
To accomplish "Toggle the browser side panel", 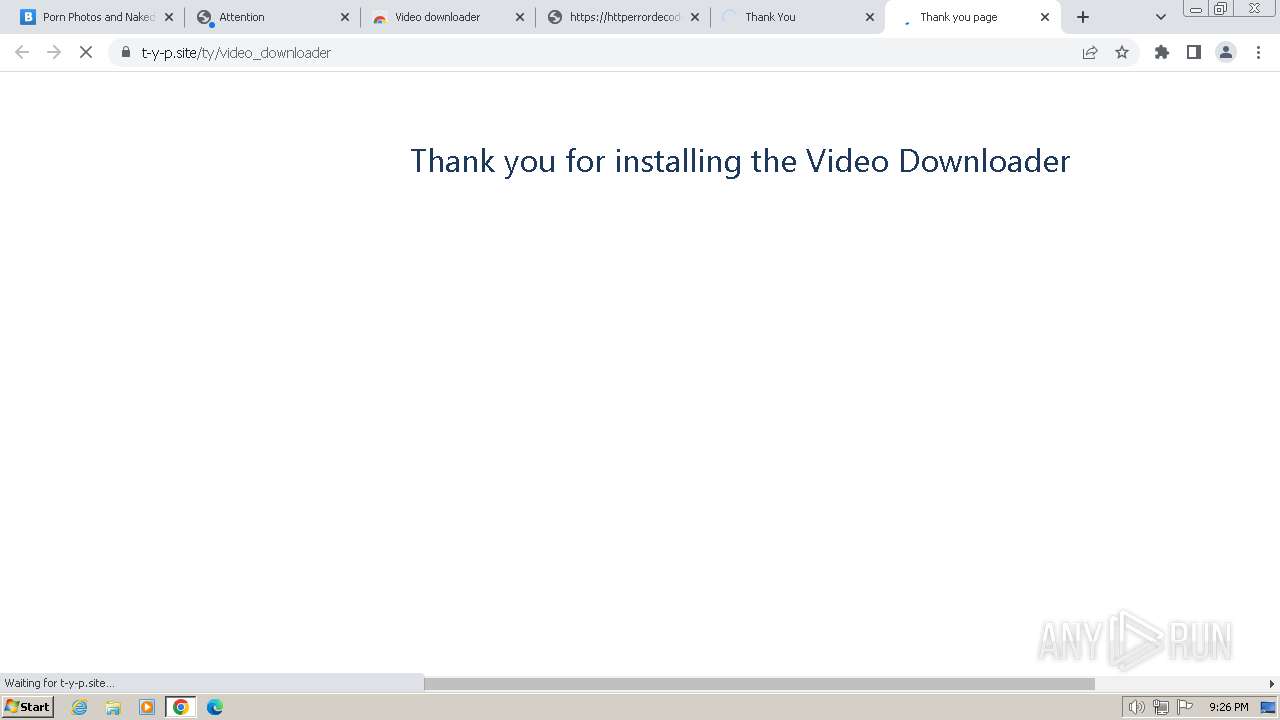I will coord(1194,52).
